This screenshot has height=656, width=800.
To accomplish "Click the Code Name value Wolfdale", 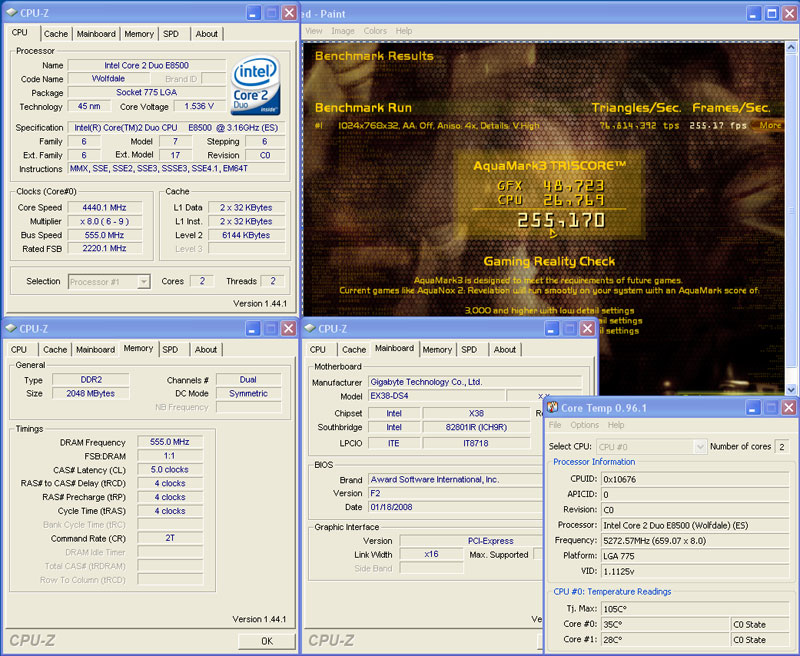I will 108,79.
